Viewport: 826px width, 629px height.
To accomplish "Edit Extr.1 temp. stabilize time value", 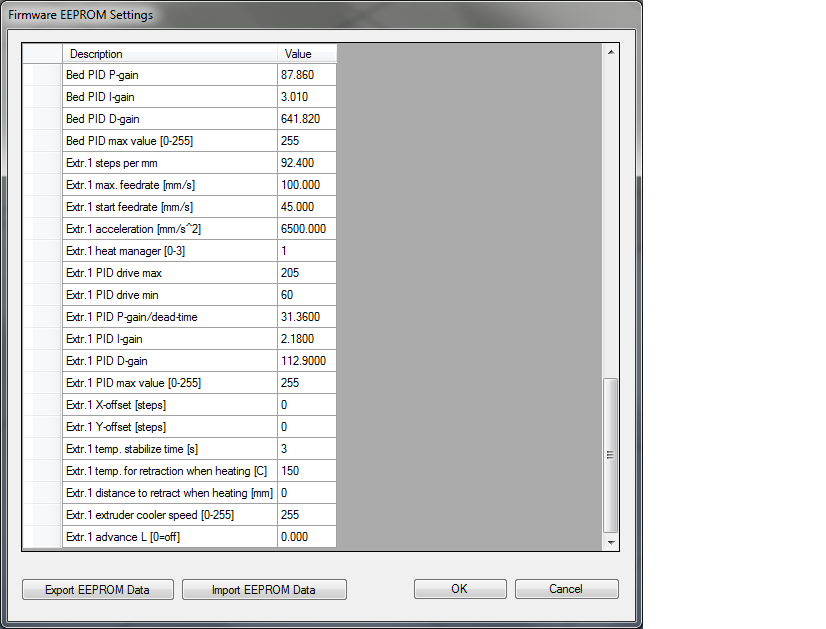I will tap(307, 449).
